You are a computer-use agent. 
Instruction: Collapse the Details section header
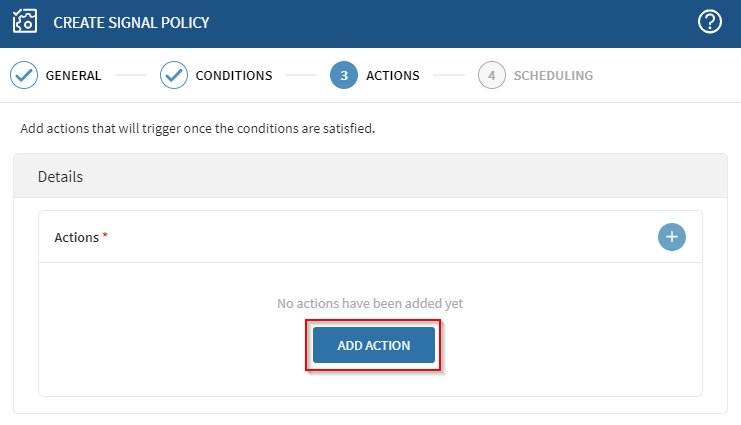370,177
